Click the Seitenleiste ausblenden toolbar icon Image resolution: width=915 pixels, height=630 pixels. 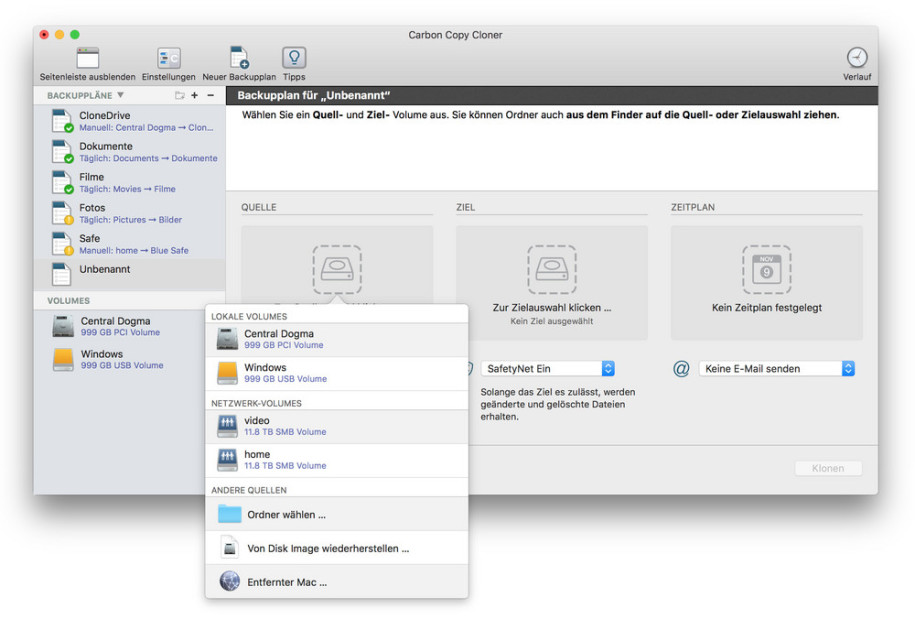[88, 58]
